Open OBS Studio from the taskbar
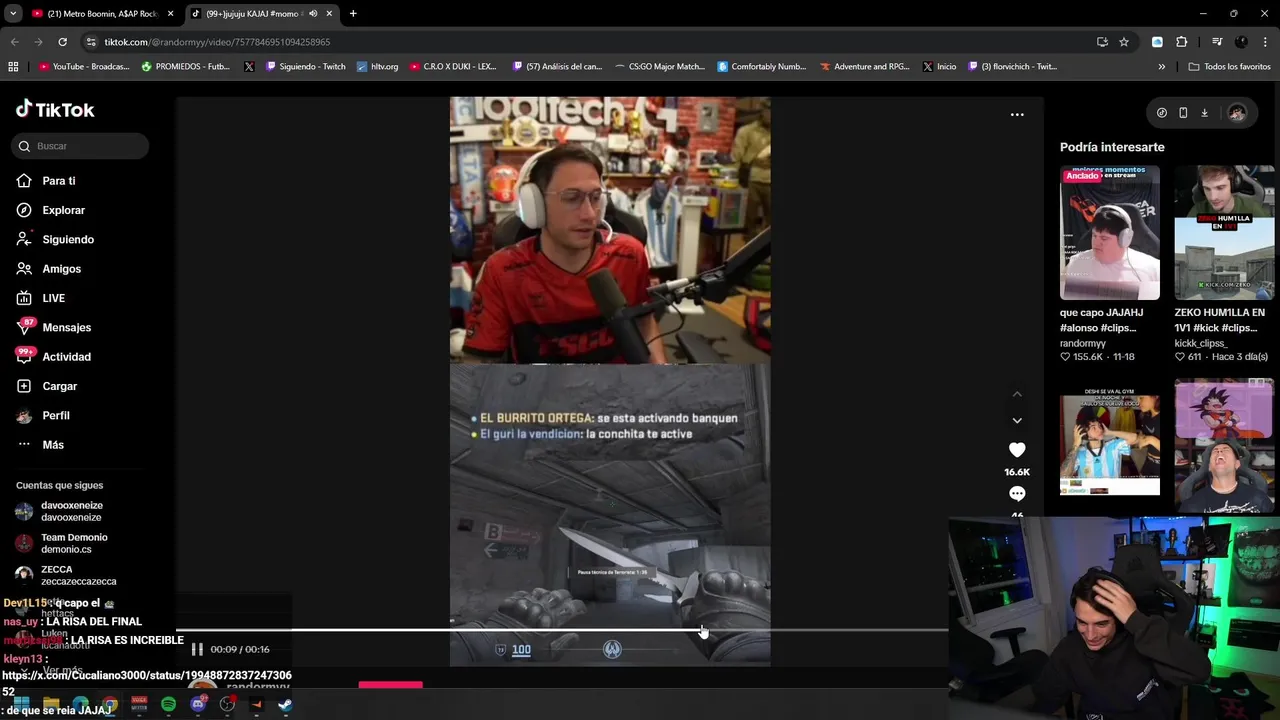Viewport: 1280px width, 720px height. click(x=227, y=705)
